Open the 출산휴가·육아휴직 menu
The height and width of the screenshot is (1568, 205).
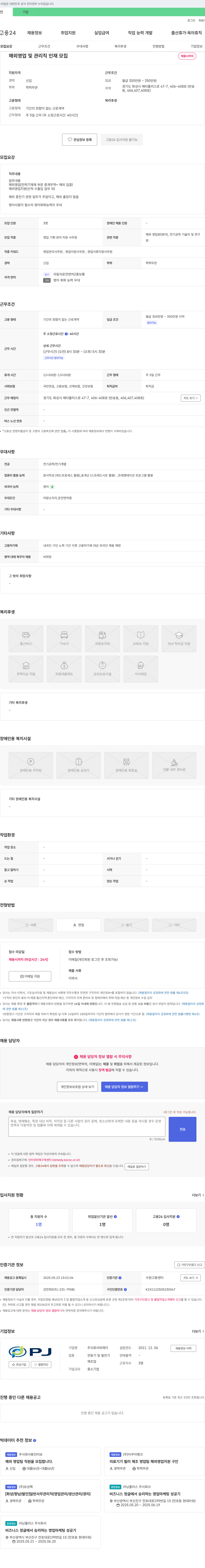pos(187,33)
